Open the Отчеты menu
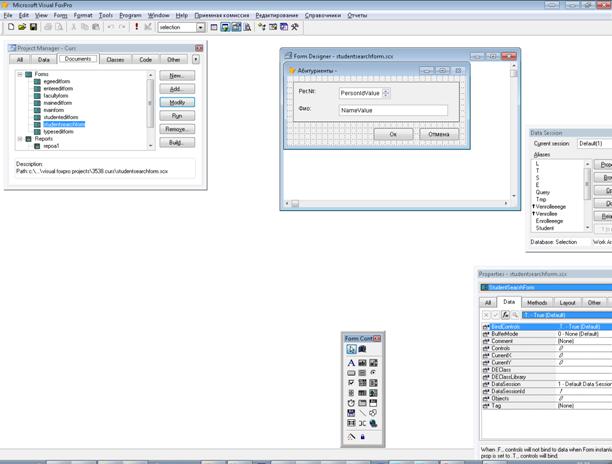 pos(357,15)
